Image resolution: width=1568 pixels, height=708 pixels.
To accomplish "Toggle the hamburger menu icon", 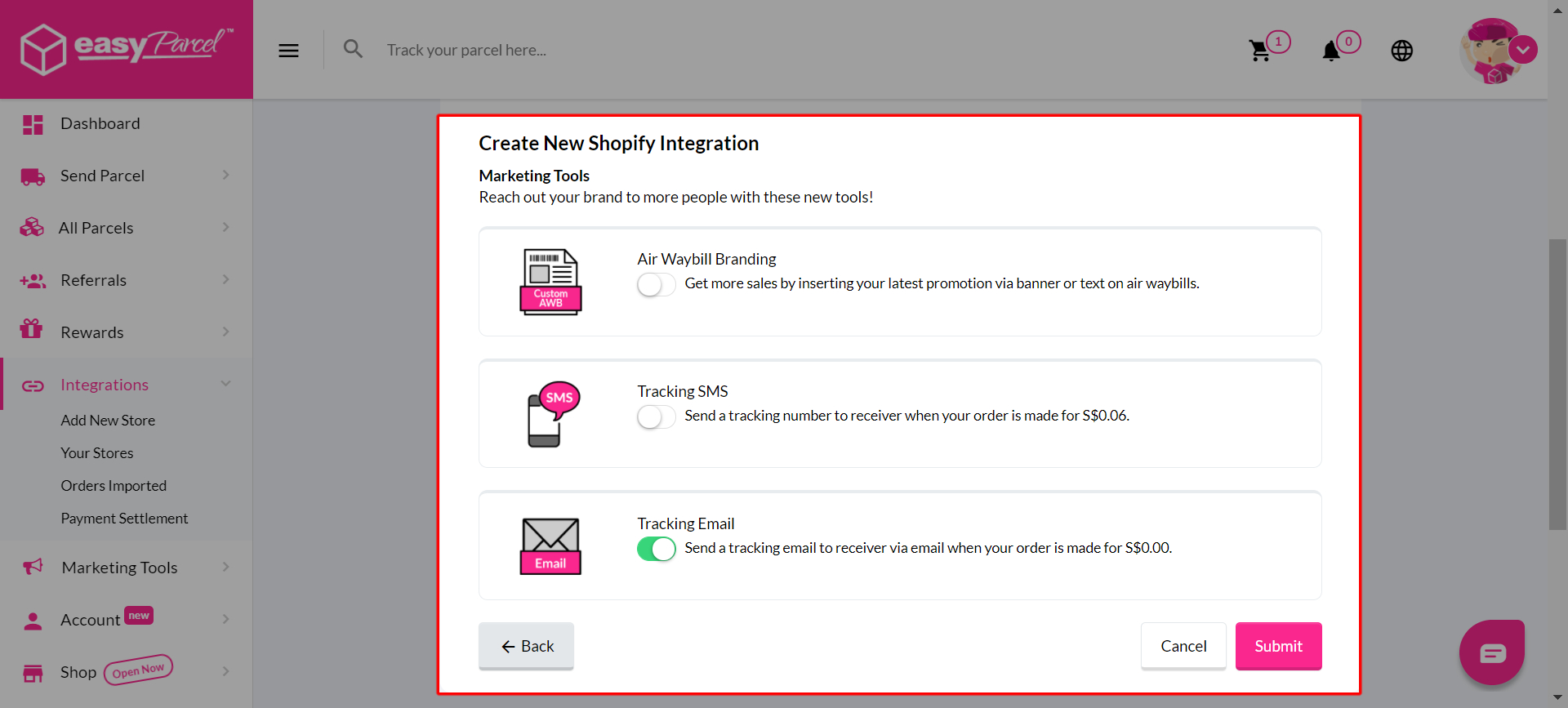I will point(288,51).
